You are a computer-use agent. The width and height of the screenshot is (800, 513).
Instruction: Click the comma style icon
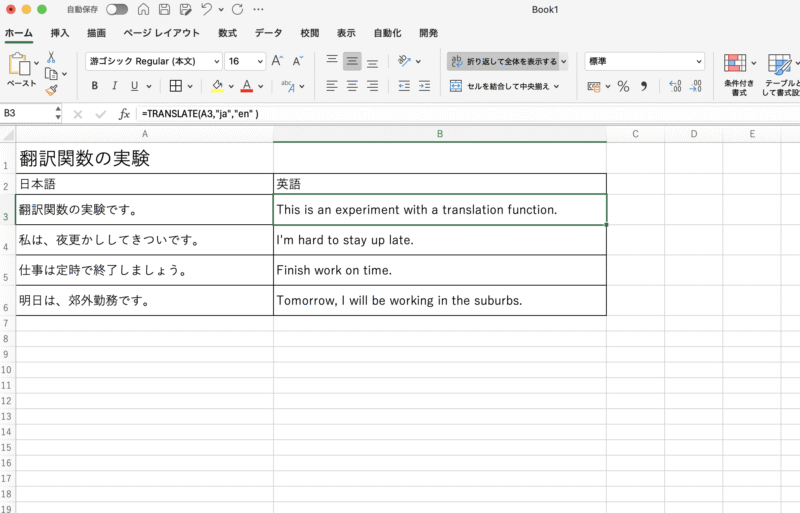tap(644, 86)
